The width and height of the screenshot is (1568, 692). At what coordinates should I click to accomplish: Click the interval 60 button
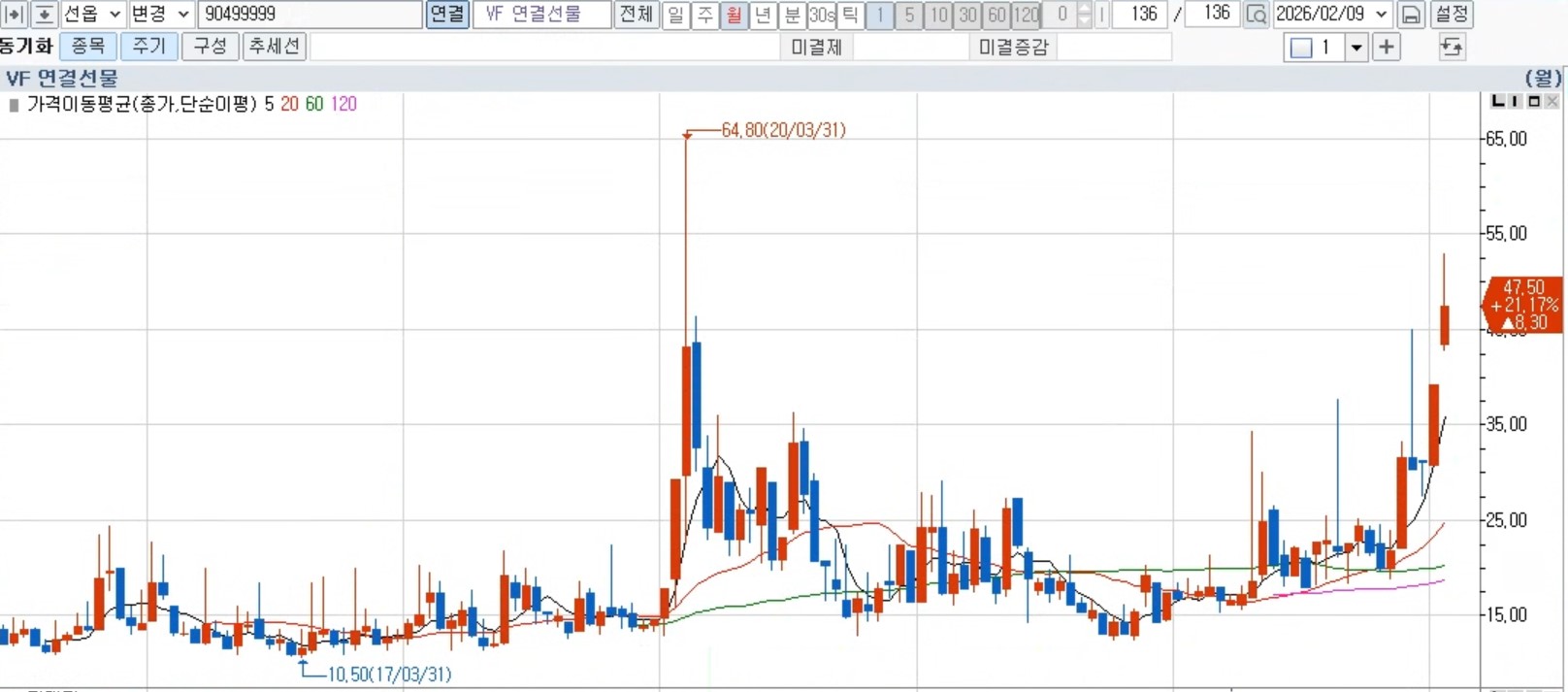point(996,15)
